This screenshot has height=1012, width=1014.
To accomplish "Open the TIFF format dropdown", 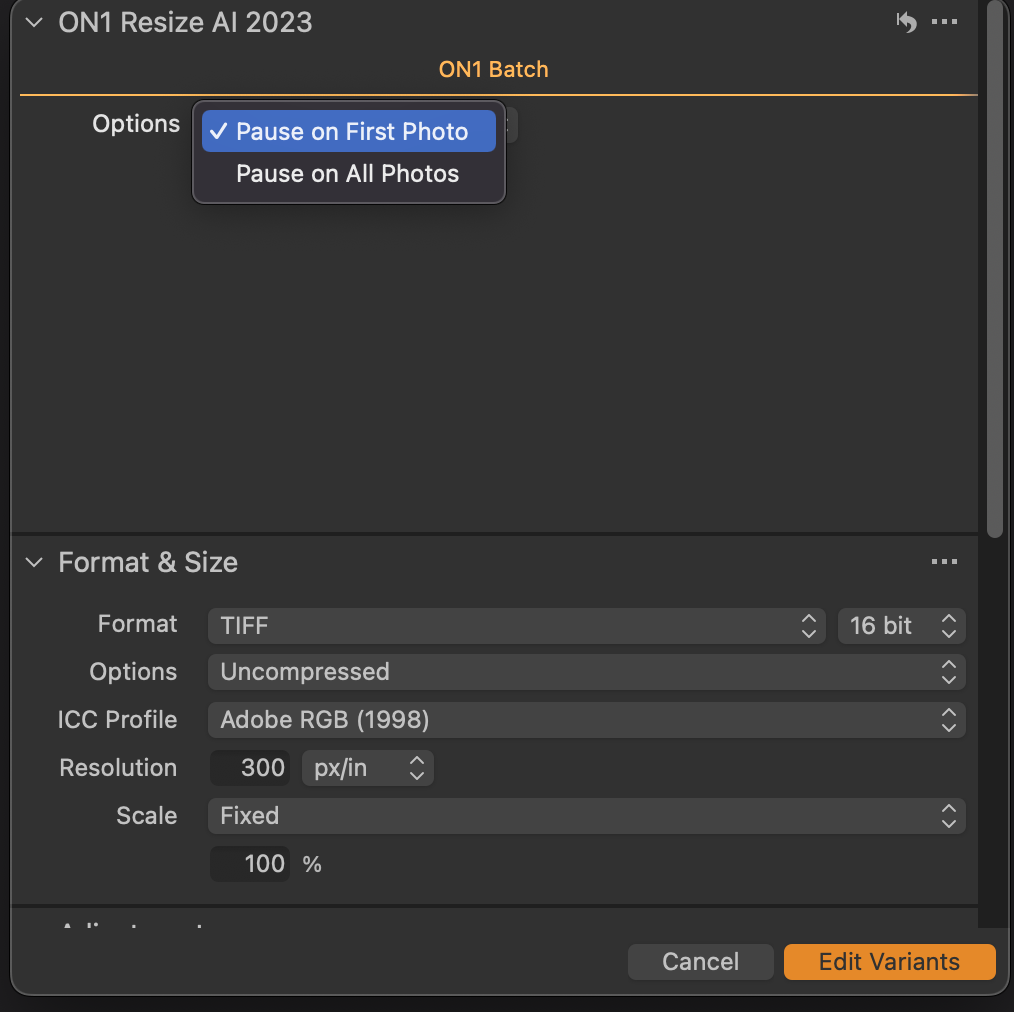I will (x=516, y=626).
